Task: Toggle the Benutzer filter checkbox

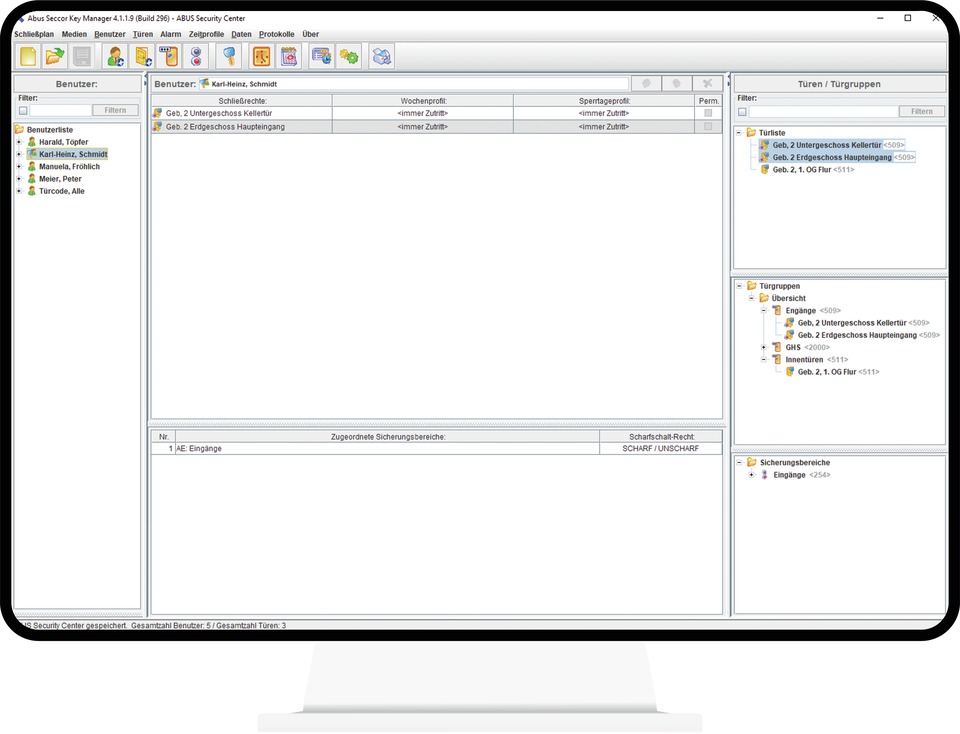Action: pos(23,111)
